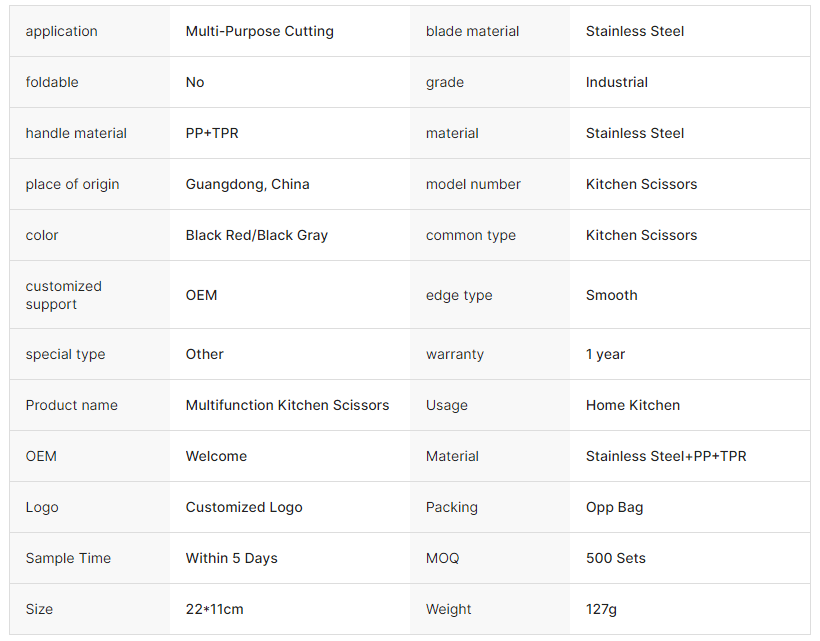820x641 pixels.
Task: Select the 'Industrial' grade value
Action: 617,82
